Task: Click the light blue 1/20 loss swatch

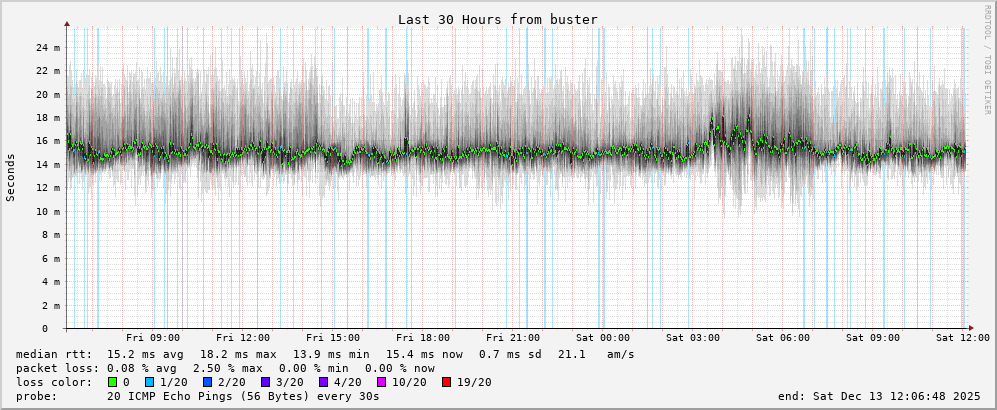Action: [x=150, y=382]
